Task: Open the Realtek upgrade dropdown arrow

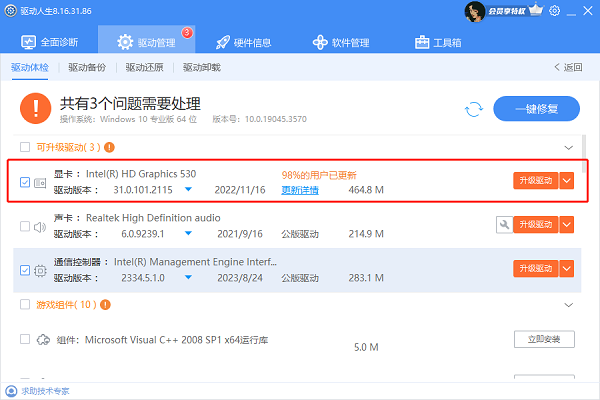Action: click(567, 225)
